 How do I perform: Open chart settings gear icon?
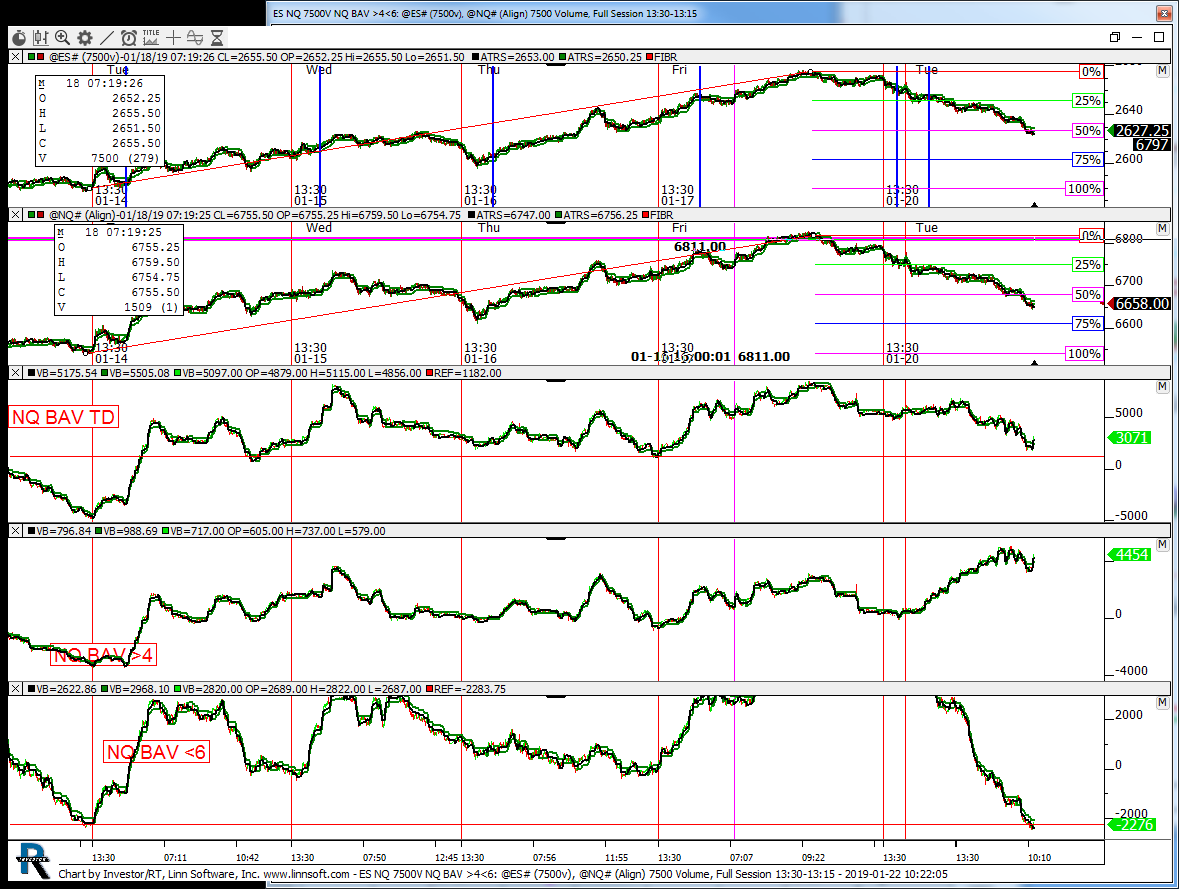[x=84, y=38]
